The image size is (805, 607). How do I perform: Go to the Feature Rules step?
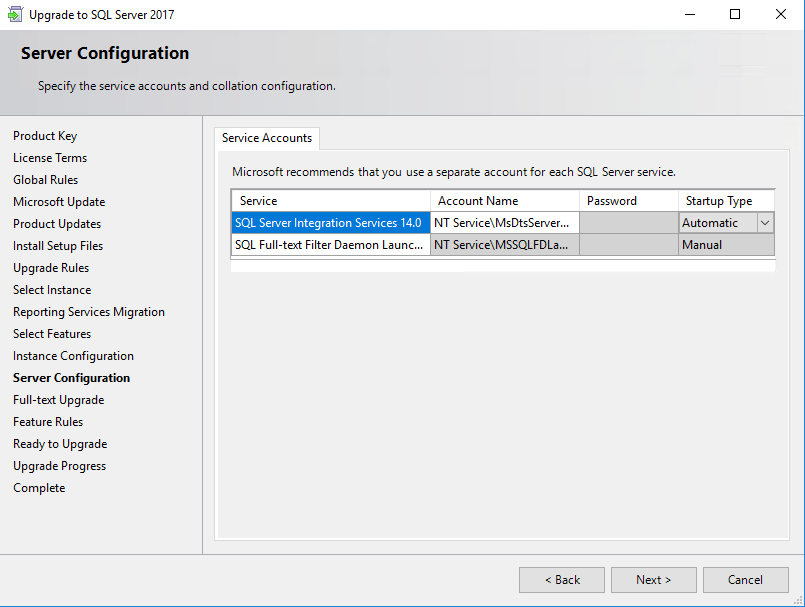click(48, 422)
